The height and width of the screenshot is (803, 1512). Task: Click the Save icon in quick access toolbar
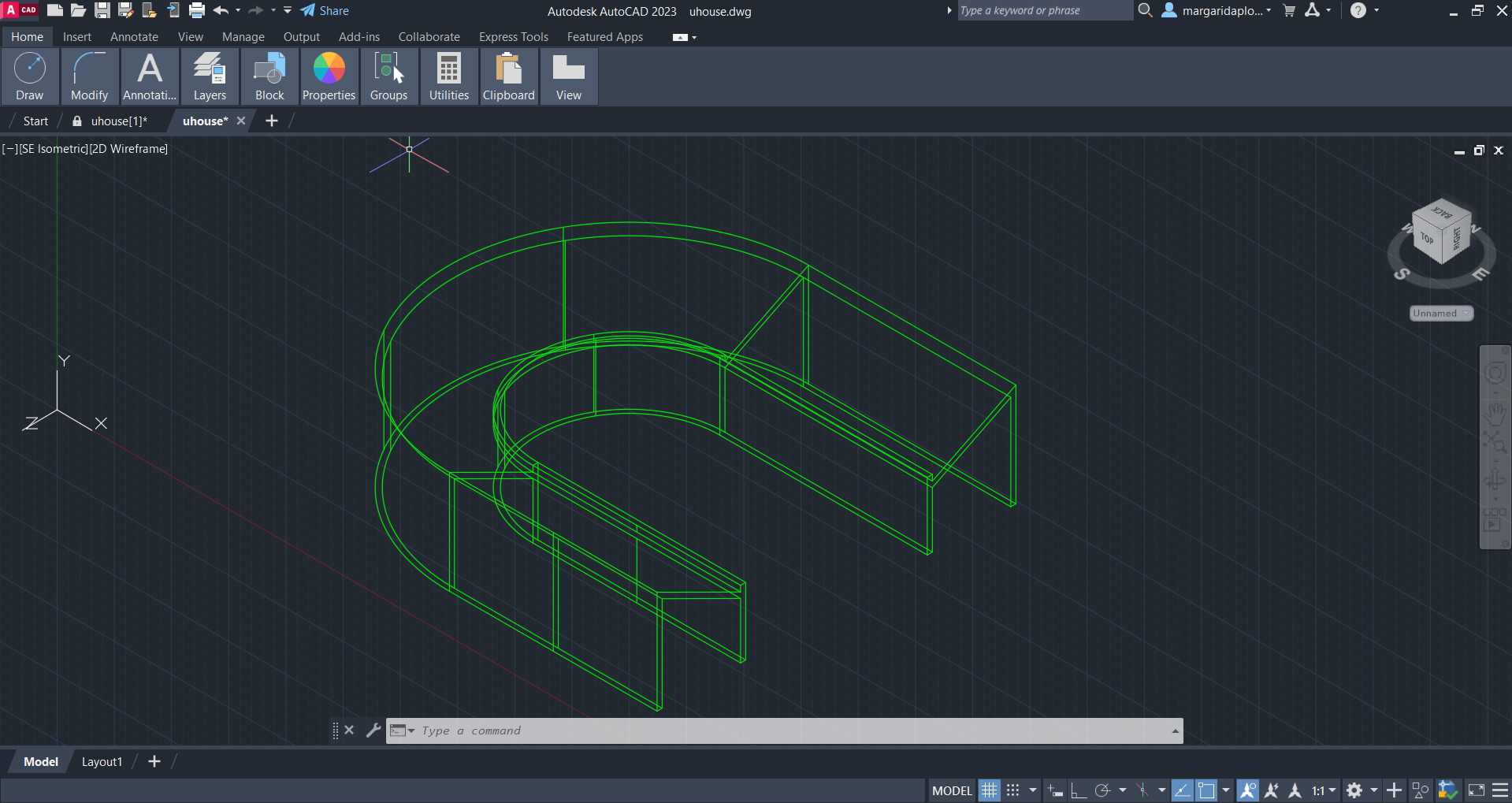[102, 11]
